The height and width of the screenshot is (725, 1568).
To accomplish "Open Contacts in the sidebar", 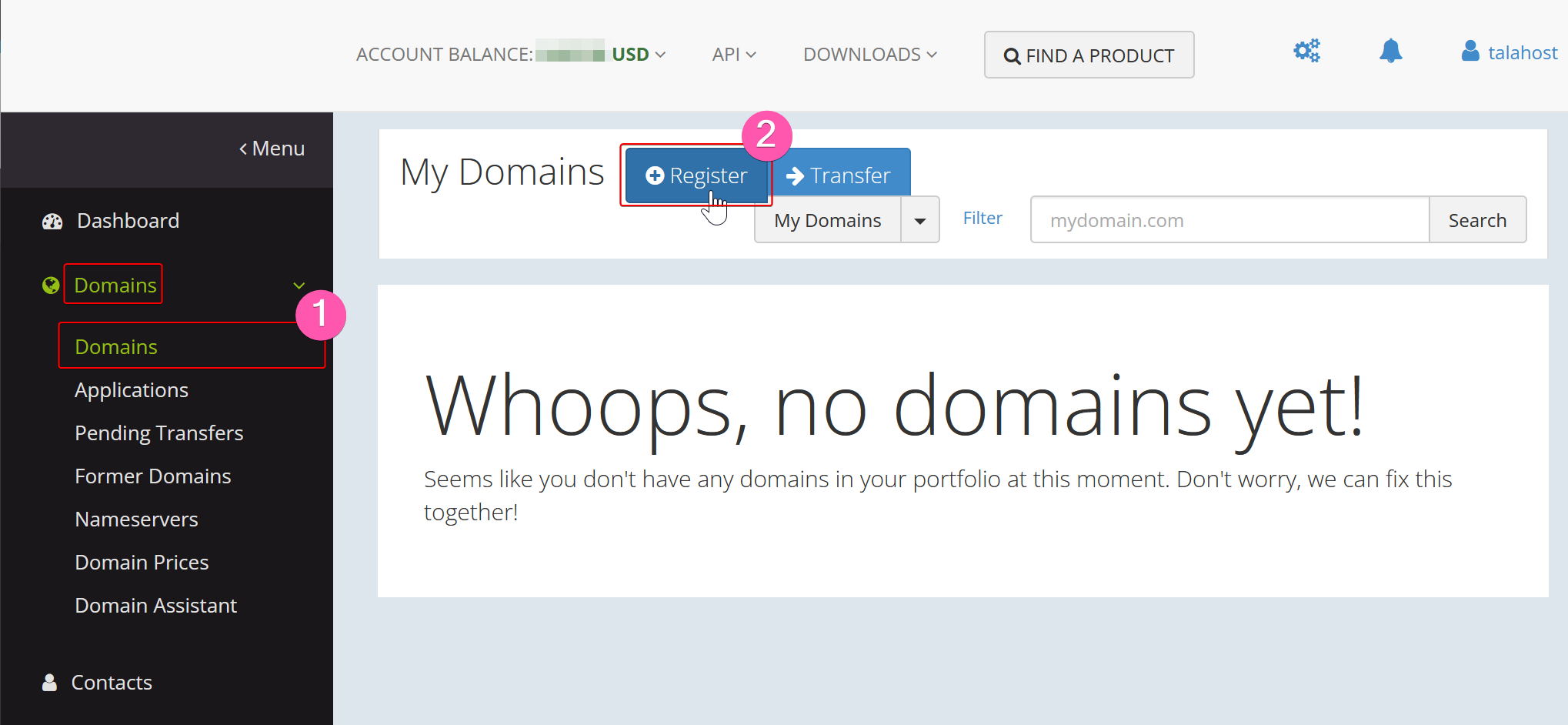I will (x=112, y=683).
